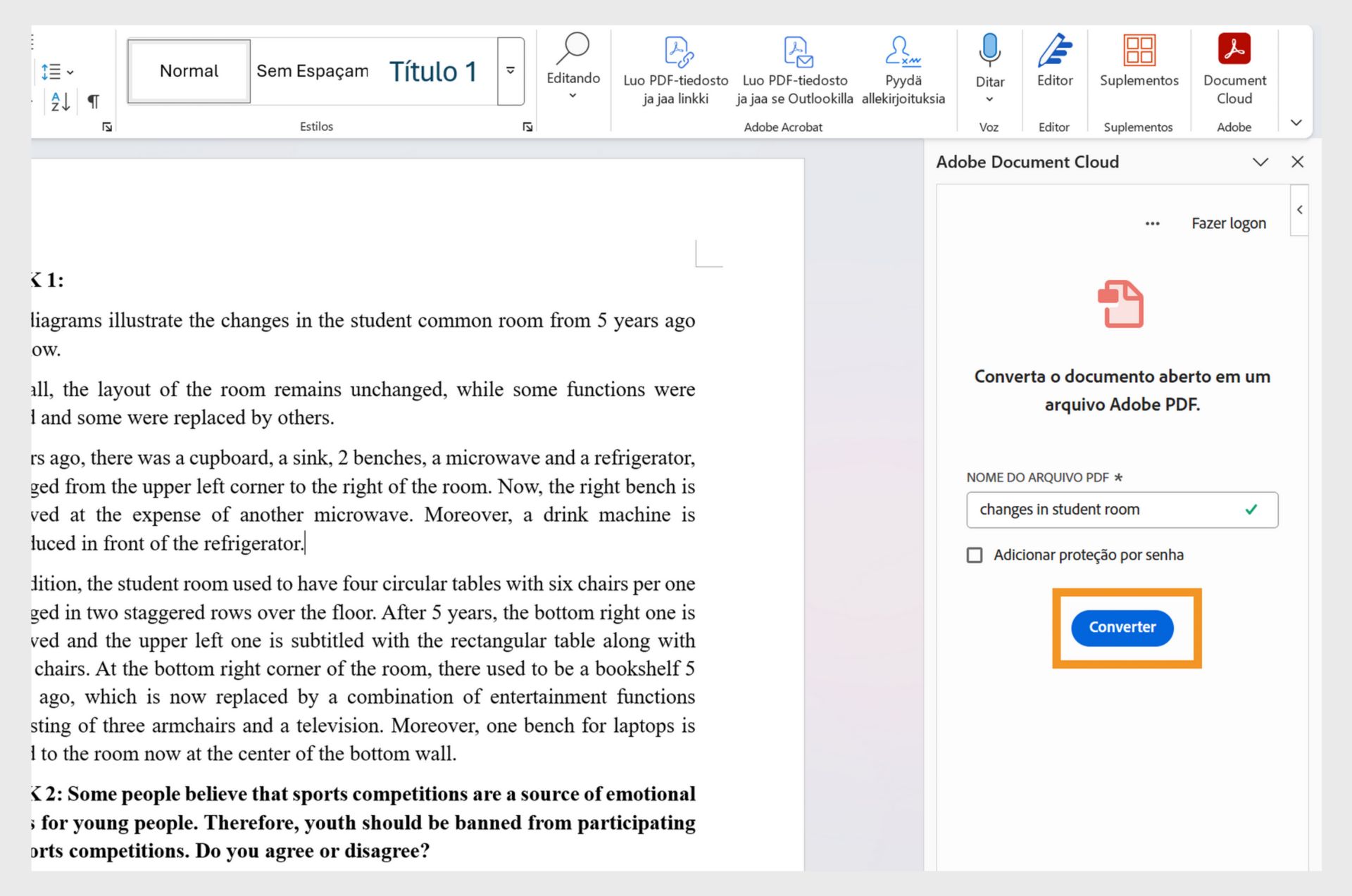Open the line spacing options

click(57, 71)
